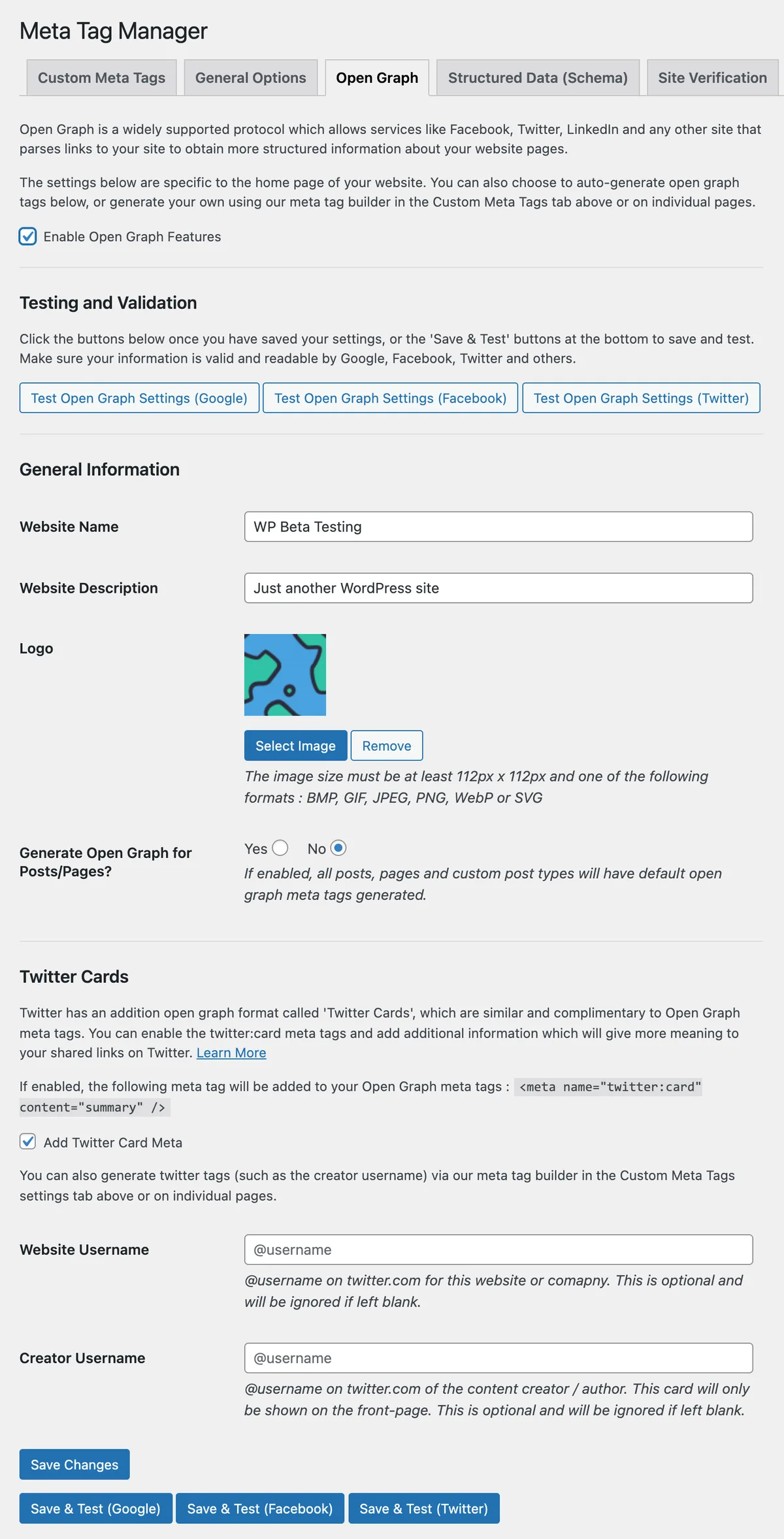Open the Custom Meta Tags tab
Viewport: 784px width, 1539px height.
click(101, 78)
